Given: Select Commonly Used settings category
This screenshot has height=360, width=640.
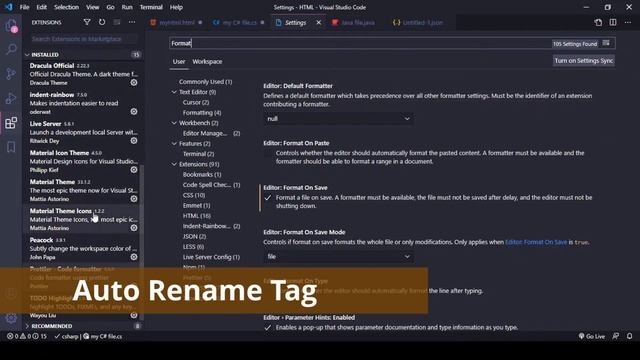Looking at the screenshot, I should 205,82.
